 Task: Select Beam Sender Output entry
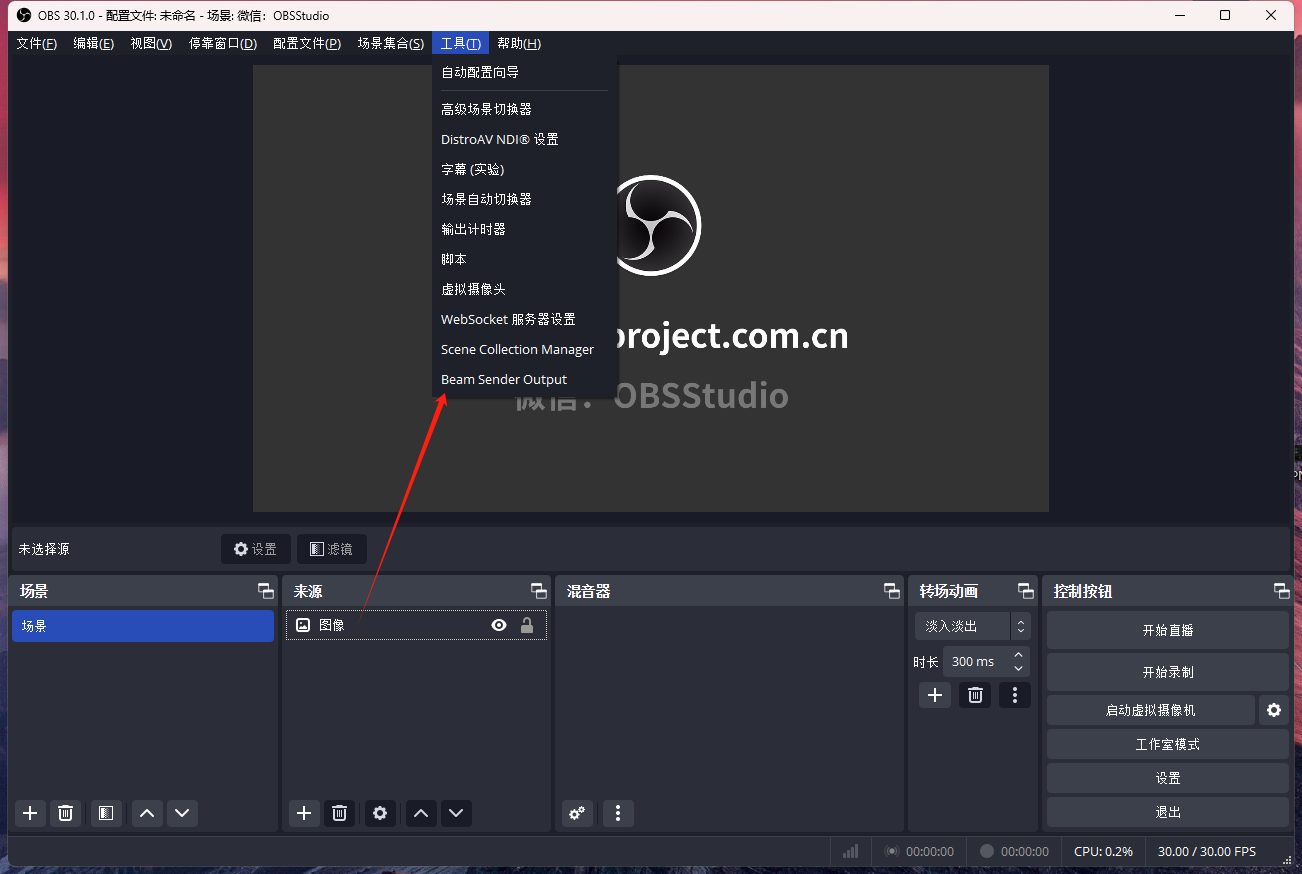[x=526, y=379]
